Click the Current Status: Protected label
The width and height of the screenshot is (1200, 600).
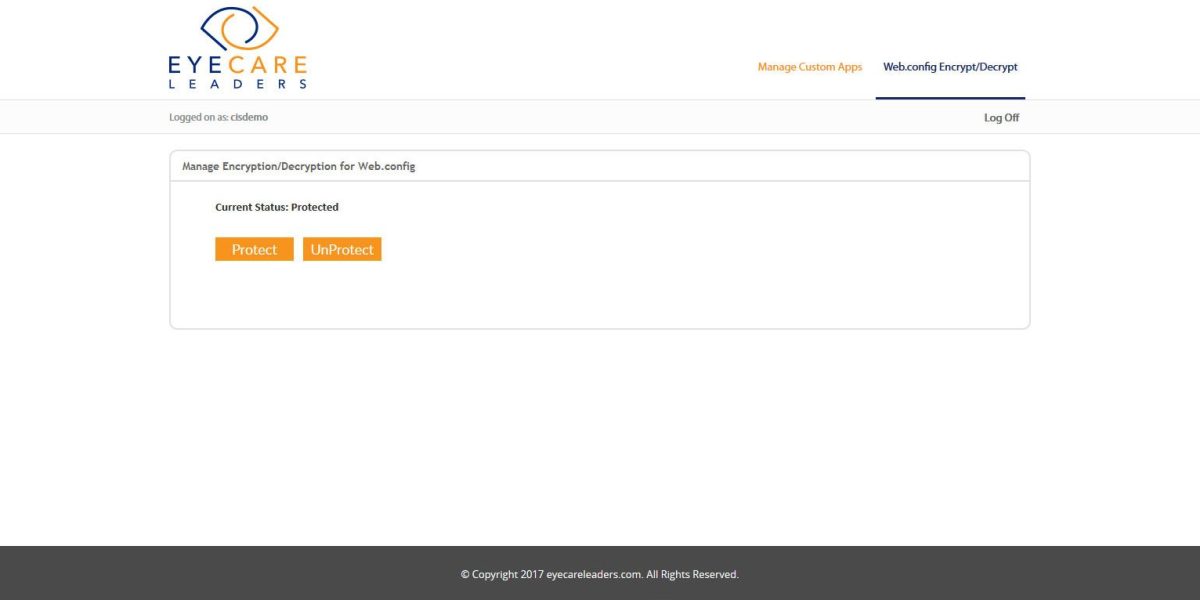(277, 207)
